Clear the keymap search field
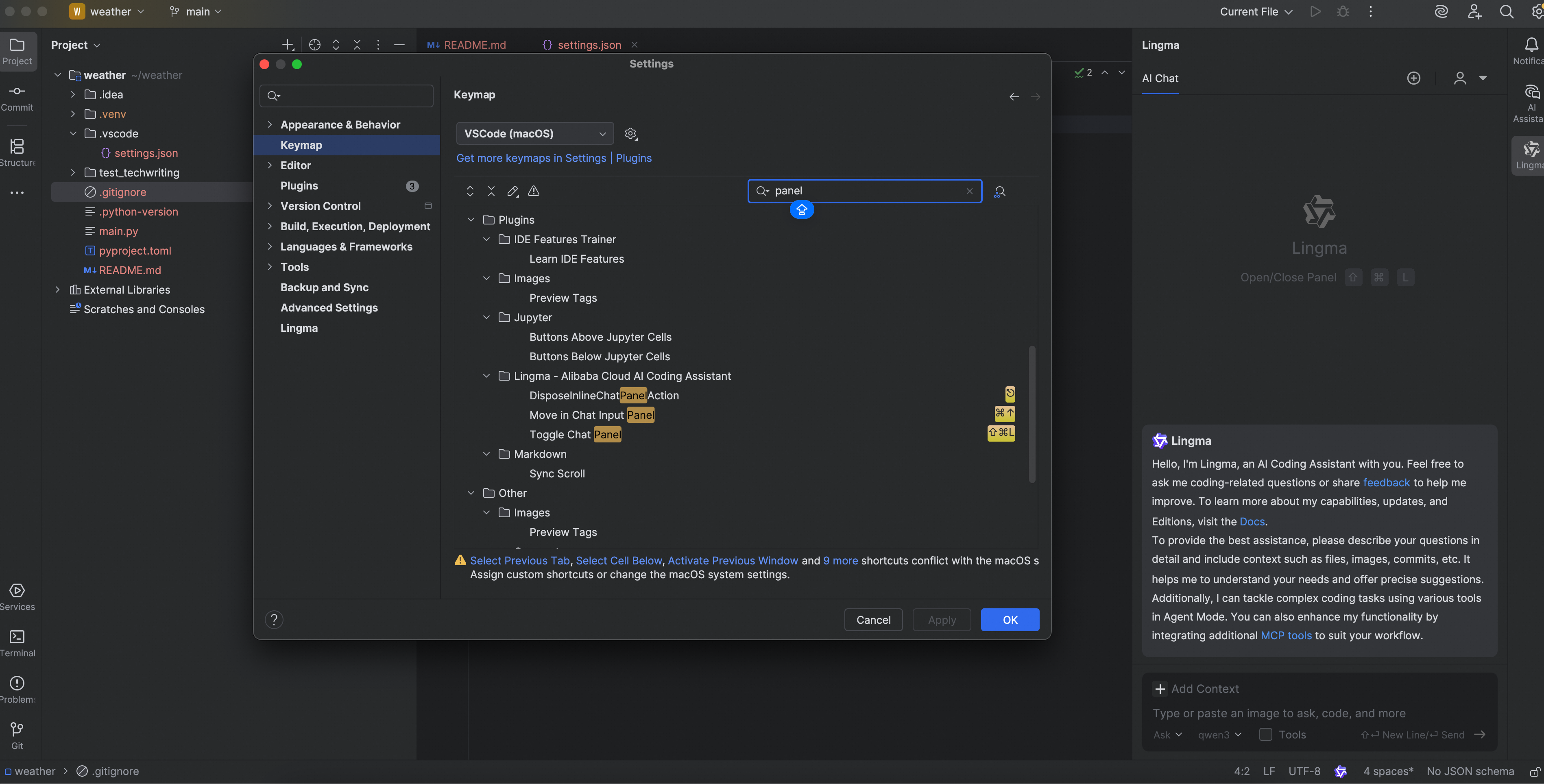The height and width of the screenshot is (784, 1544). 969,191
